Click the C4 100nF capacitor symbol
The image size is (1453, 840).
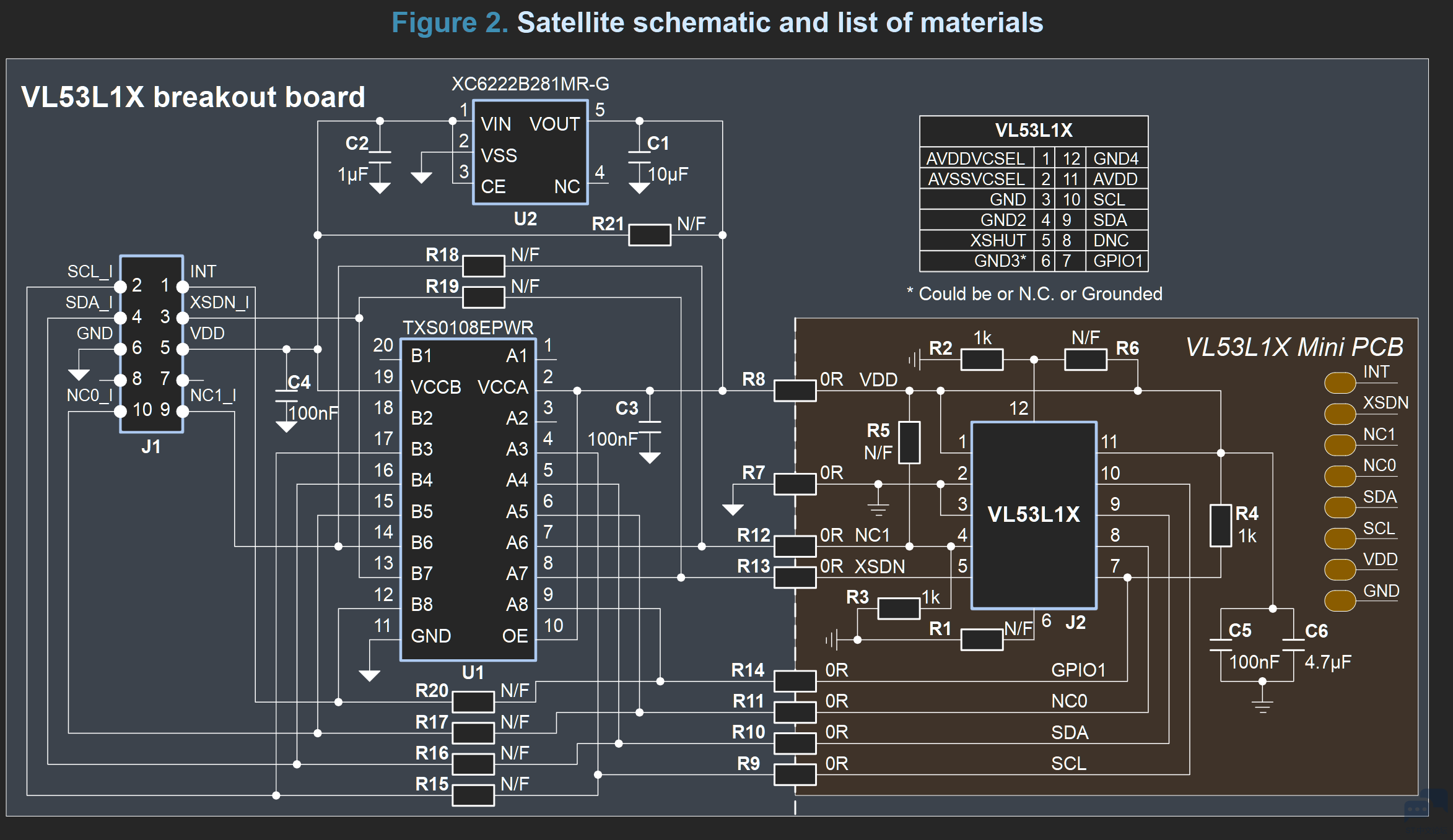tap(286, 396)
